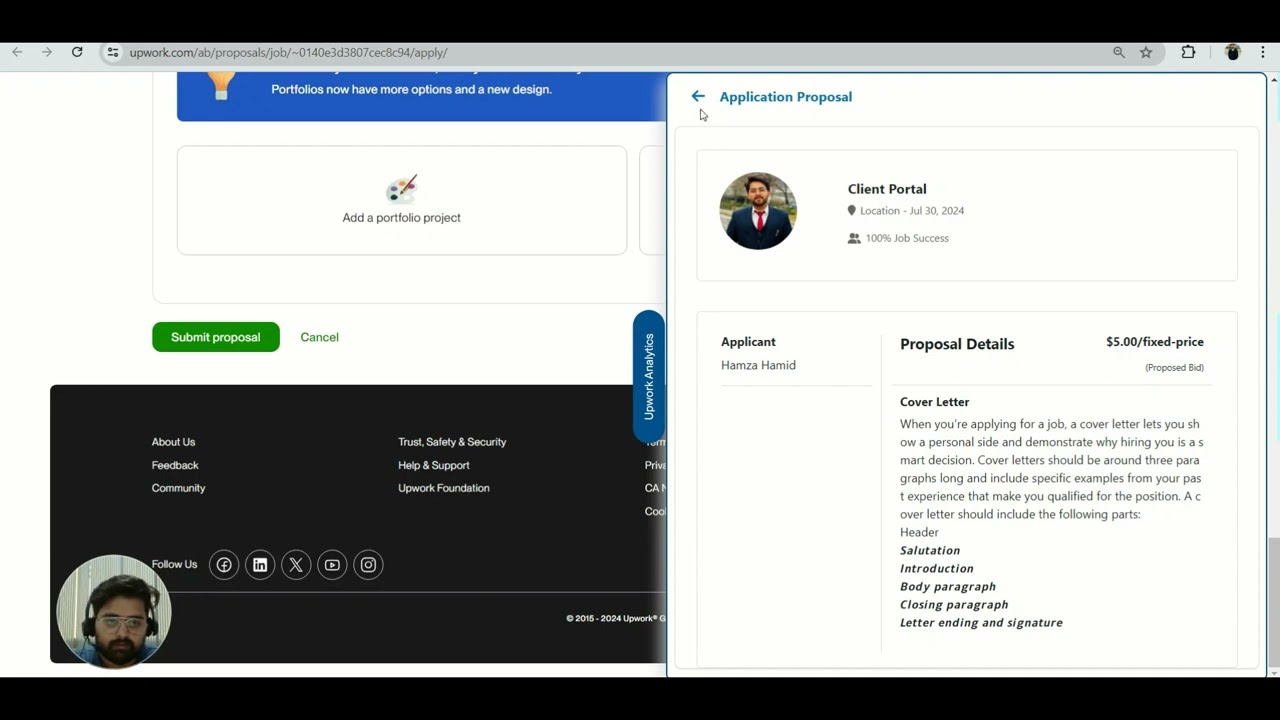This screenshot has width=1280, height=720.
Task: Click the applicant name Hamza Hamid
Action: (758, 365)
